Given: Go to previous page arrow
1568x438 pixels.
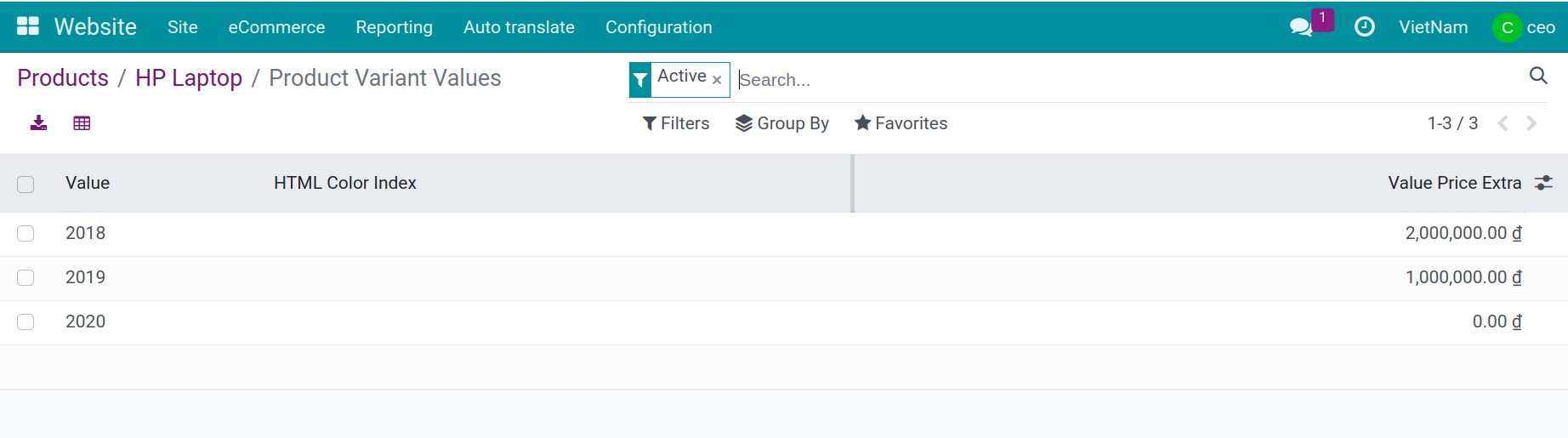Looking at the screenshot, I should click(1503, 123).
